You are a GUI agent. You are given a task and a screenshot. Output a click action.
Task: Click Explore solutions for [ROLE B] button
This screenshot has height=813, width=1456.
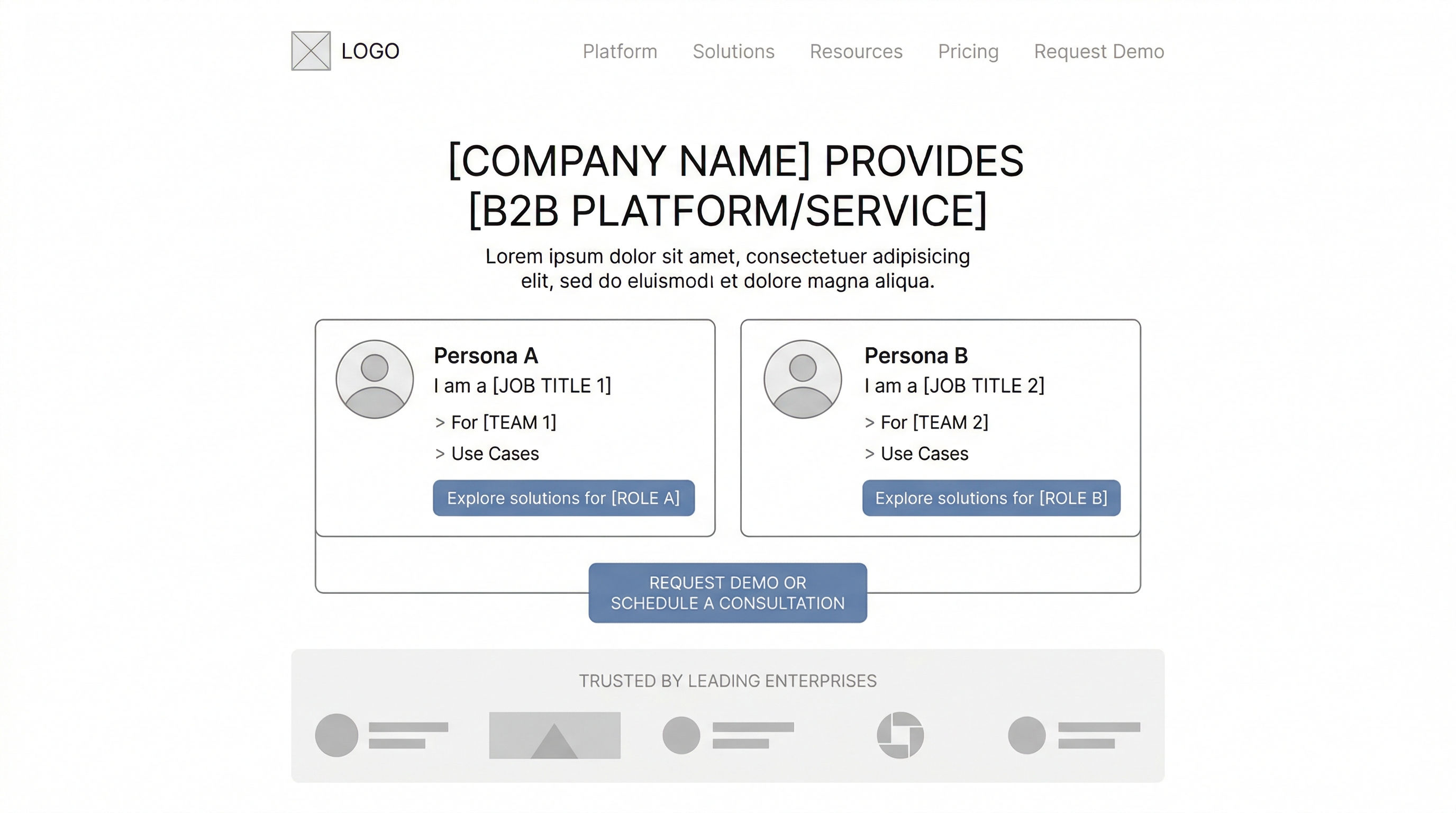pos(991,498)
